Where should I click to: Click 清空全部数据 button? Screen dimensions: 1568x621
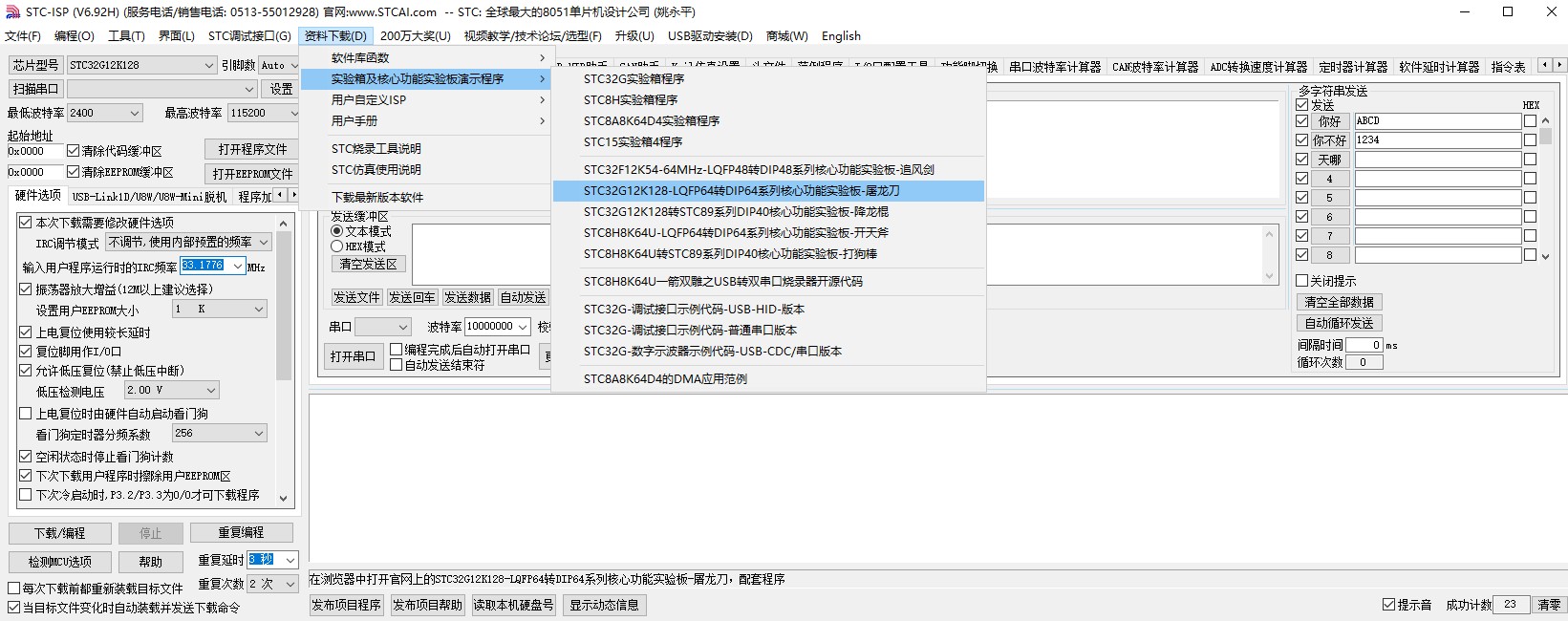click(1339, 302)
